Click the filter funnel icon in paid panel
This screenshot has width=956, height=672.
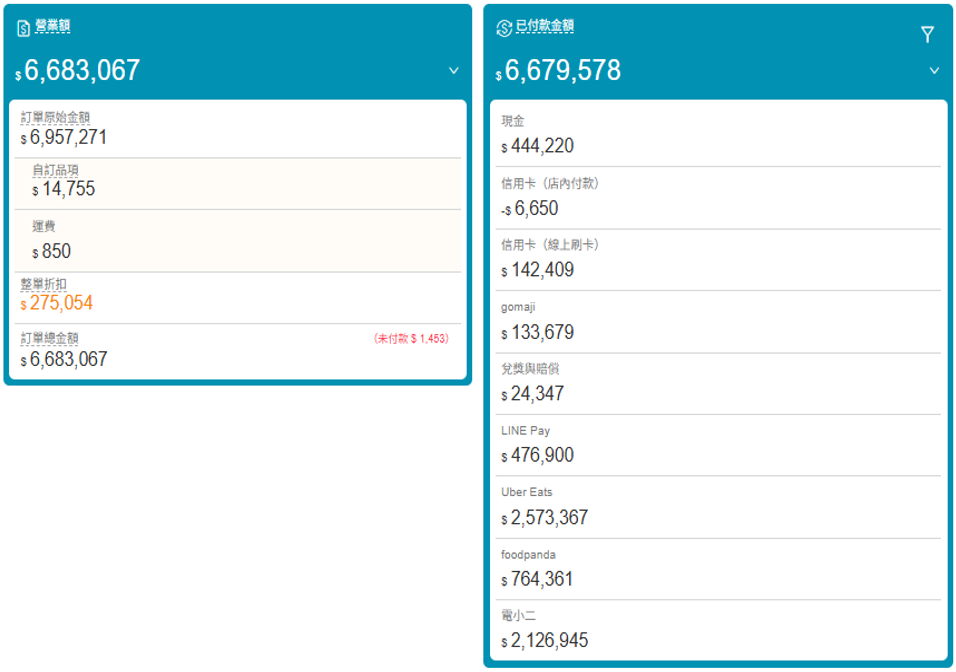click(x=927, y=35)
